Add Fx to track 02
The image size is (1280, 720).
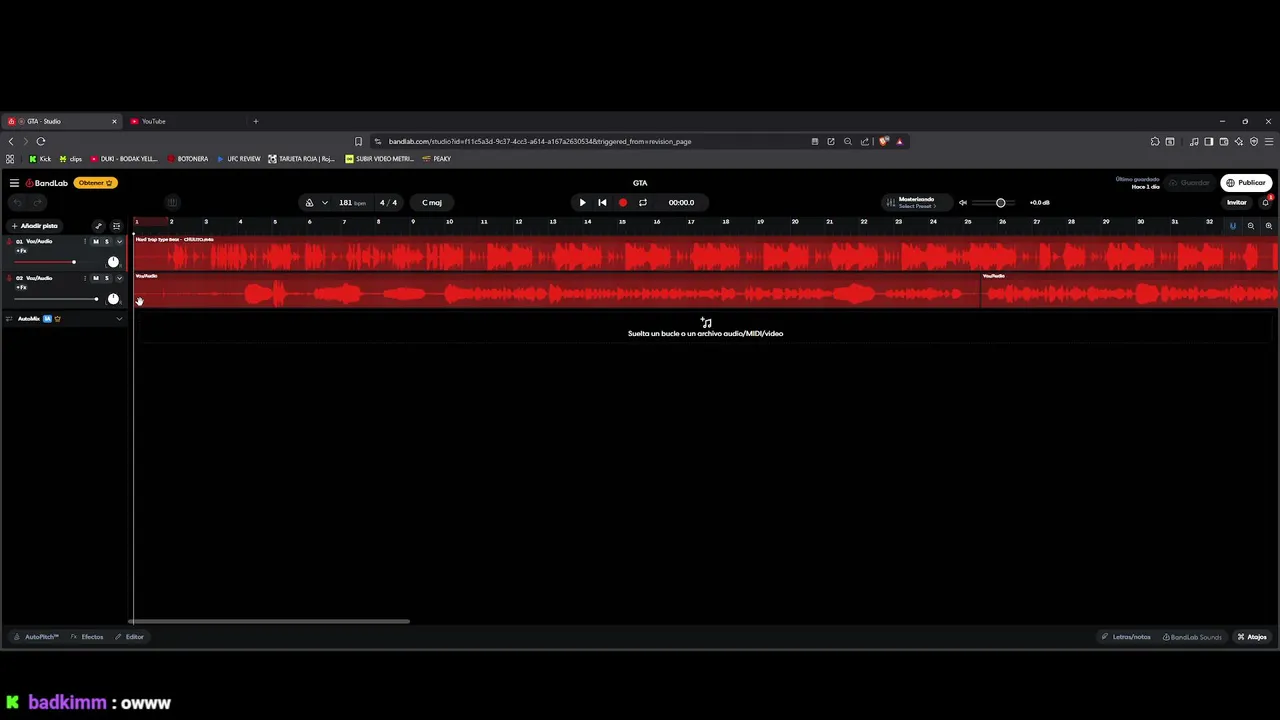[21, 287]
